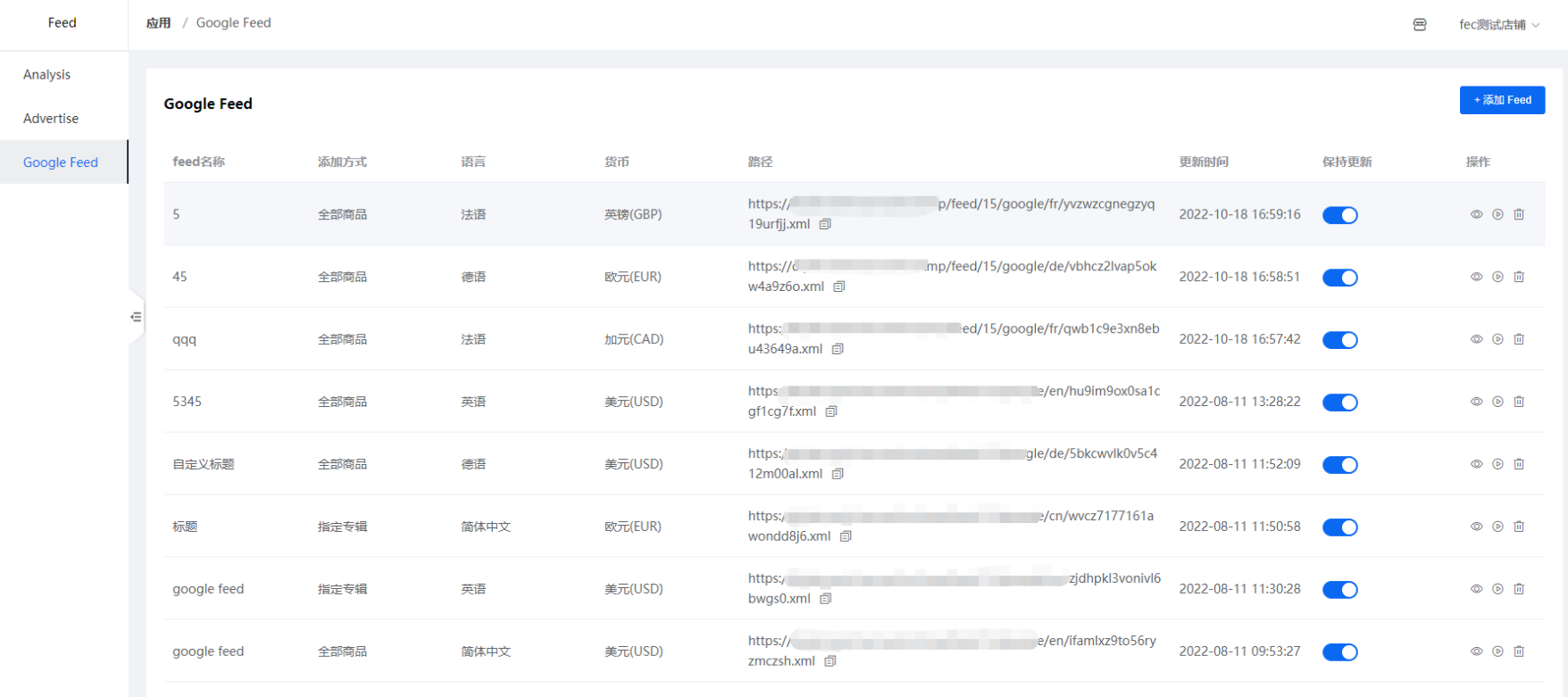Viewport: 1568px width, 697px height.
Task: Preview feed named 5 with eye icon
Action: coord(1476,214)
